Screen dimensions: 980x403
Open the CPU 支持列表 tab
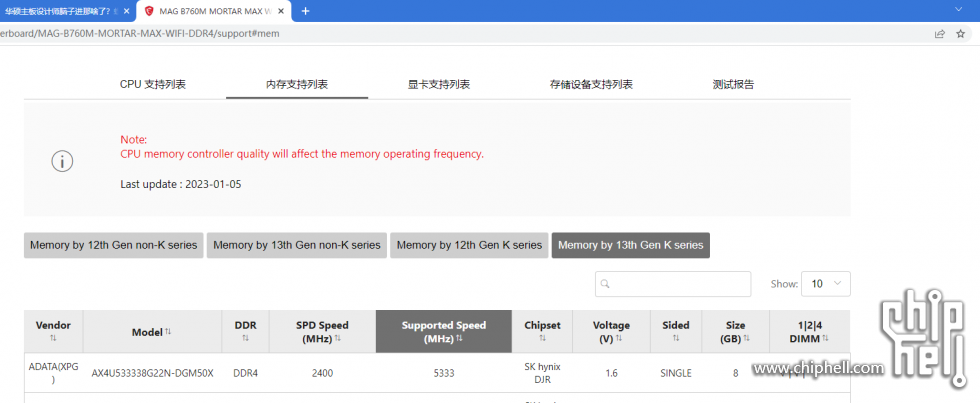coord(152,84)
